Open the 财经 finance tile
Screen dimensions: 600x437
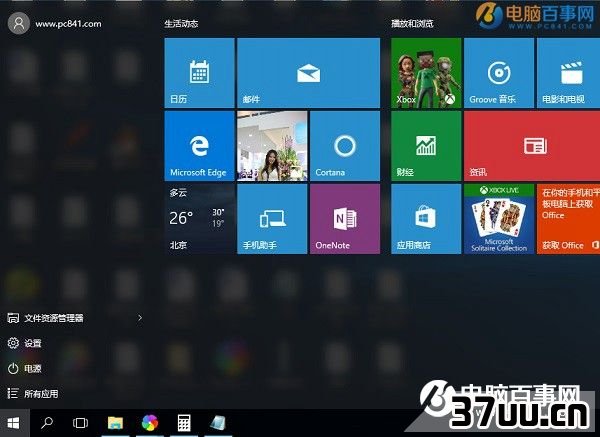[426, 146]
